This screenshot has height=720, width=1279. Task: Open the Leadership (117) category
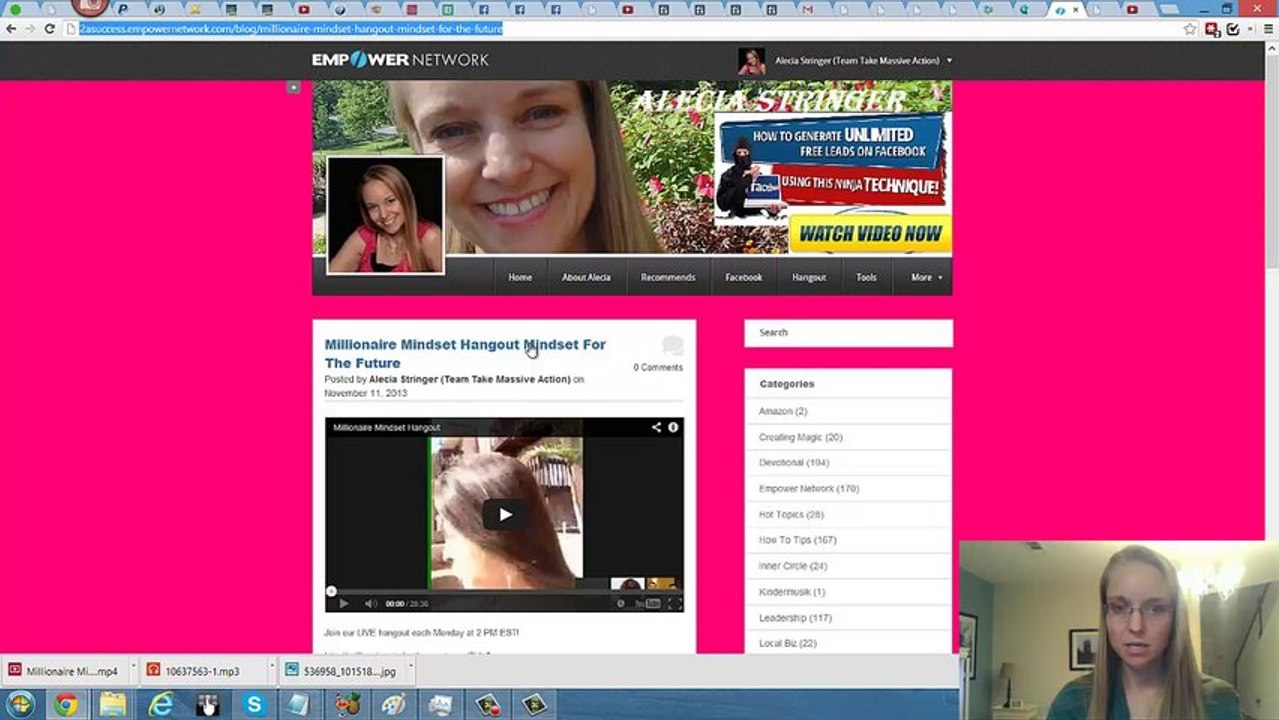(795, 618)
